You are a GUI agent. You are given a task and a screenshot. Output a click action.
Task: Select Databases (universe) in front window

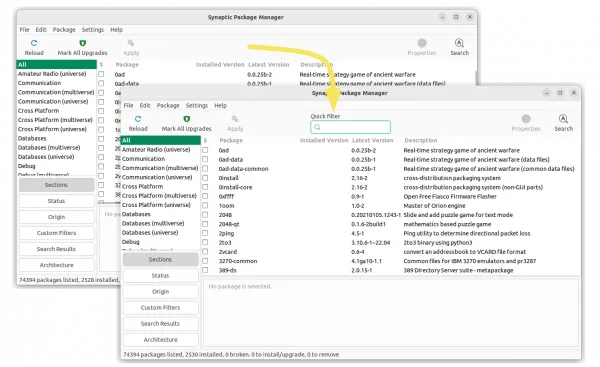150,233
